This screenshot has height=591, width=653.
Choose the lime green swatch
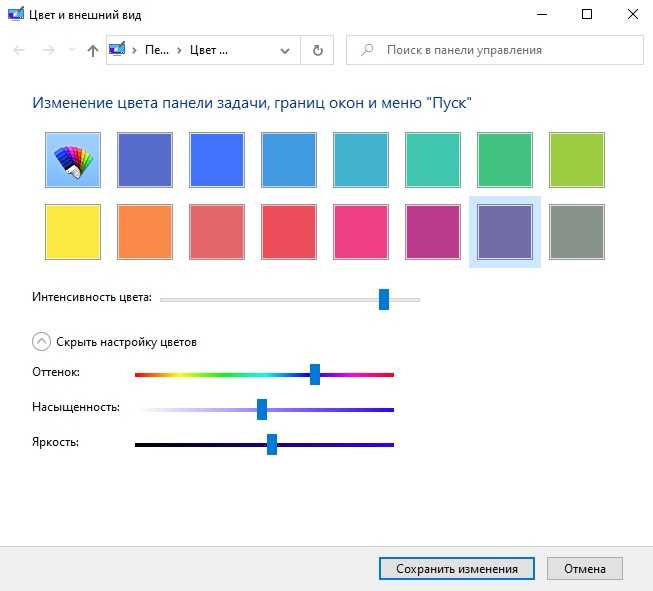point(577,160)
